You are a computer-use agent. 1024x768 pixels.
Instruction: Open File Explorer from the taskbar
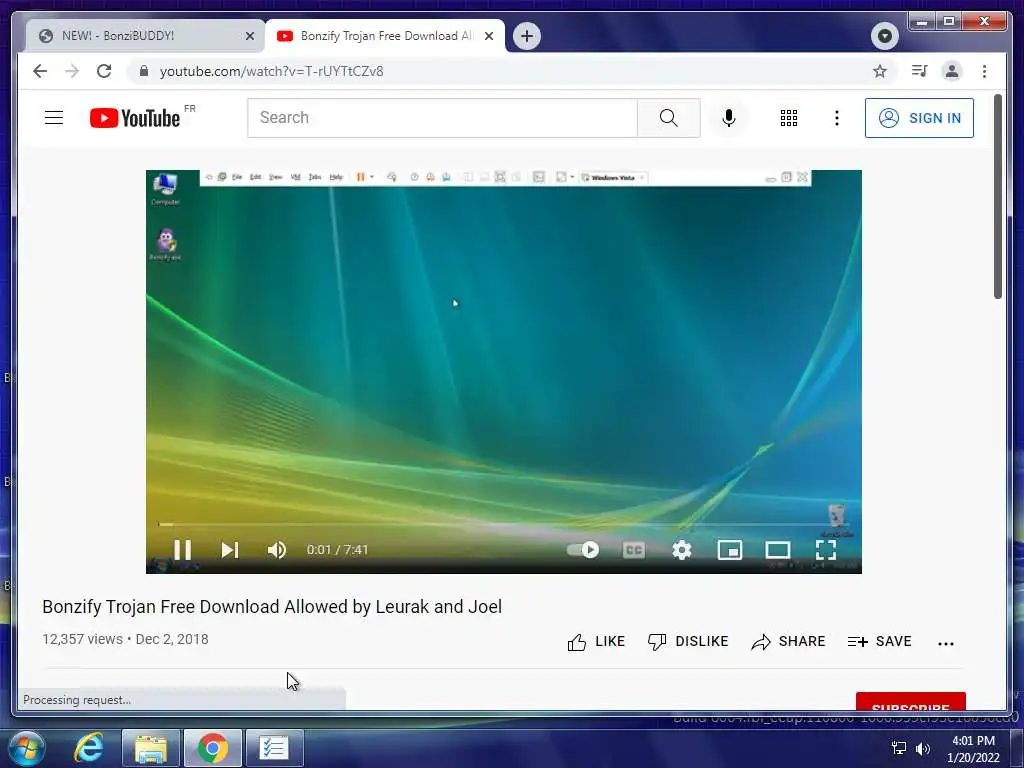click(151, 748)
